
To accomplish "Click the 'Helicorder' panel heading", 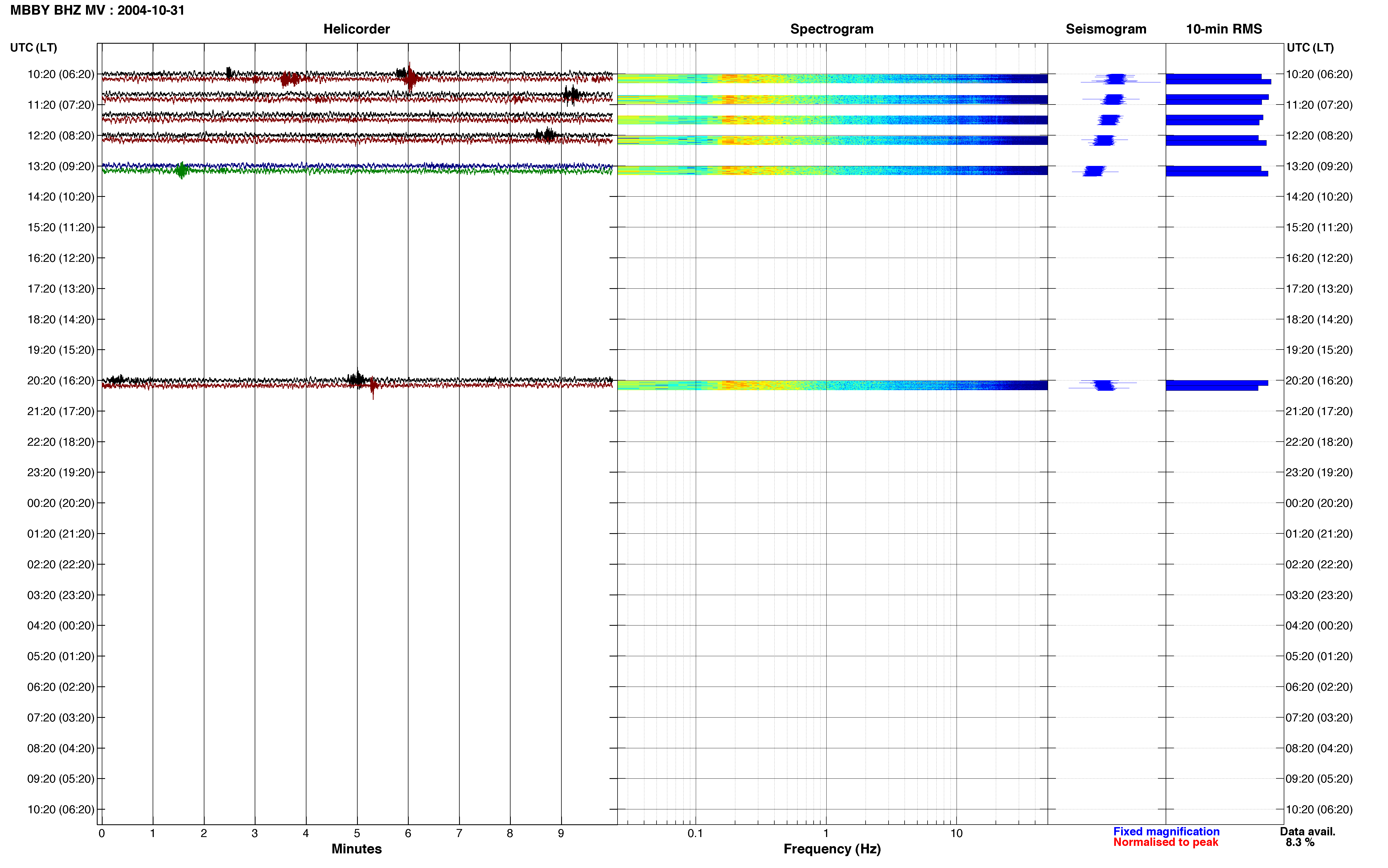I will point(356,29).
